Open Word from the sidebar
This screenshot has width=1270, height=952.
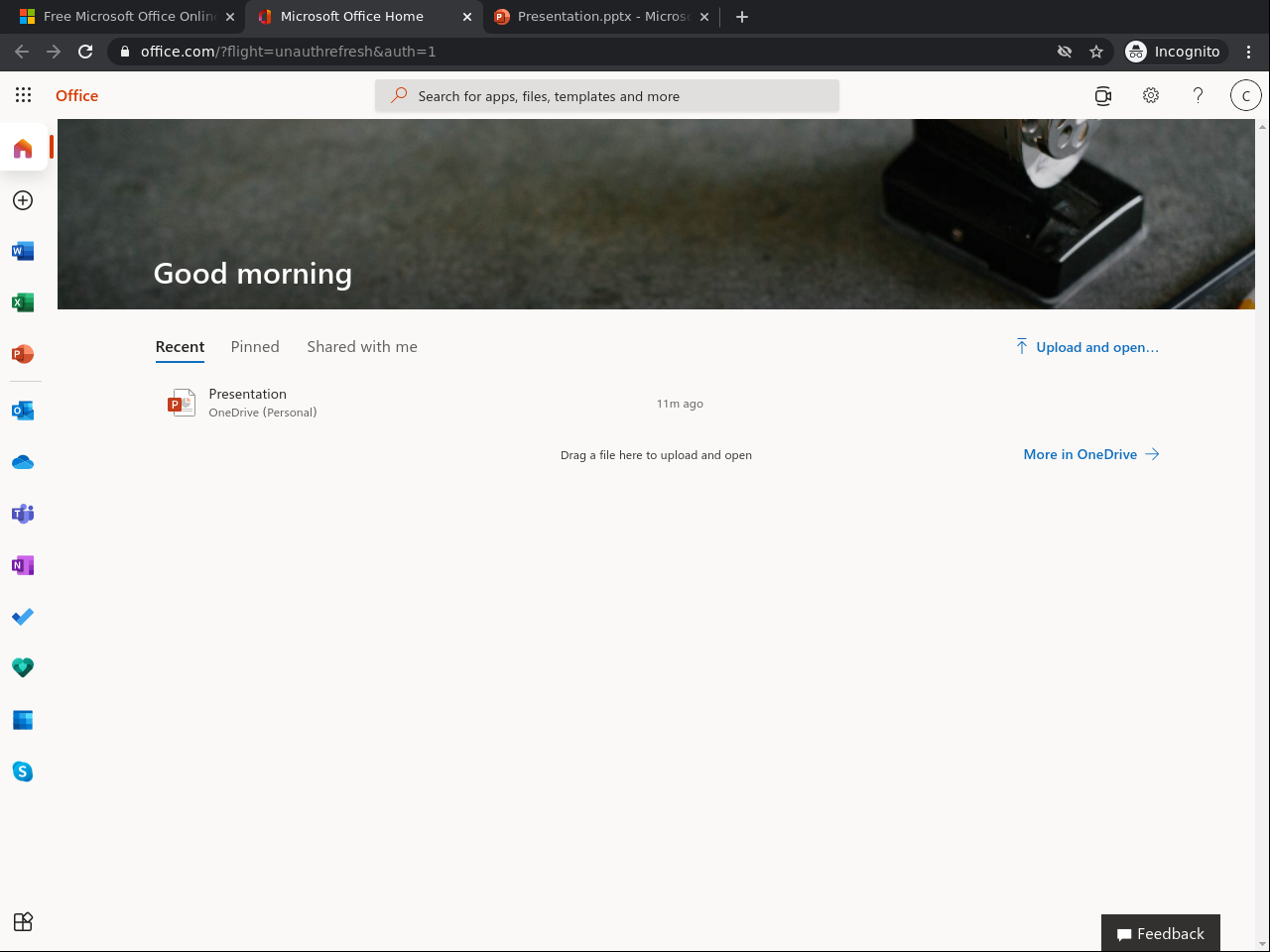[23, 251]
